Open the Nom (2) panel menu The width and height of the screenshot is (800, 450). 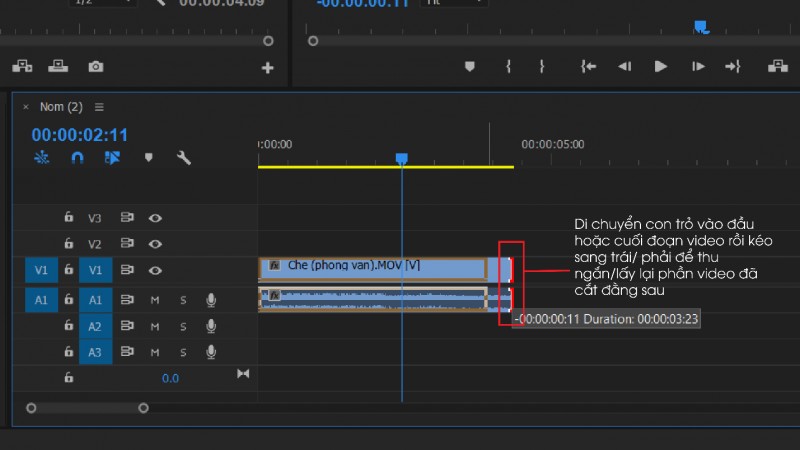(x=99, y=107)
